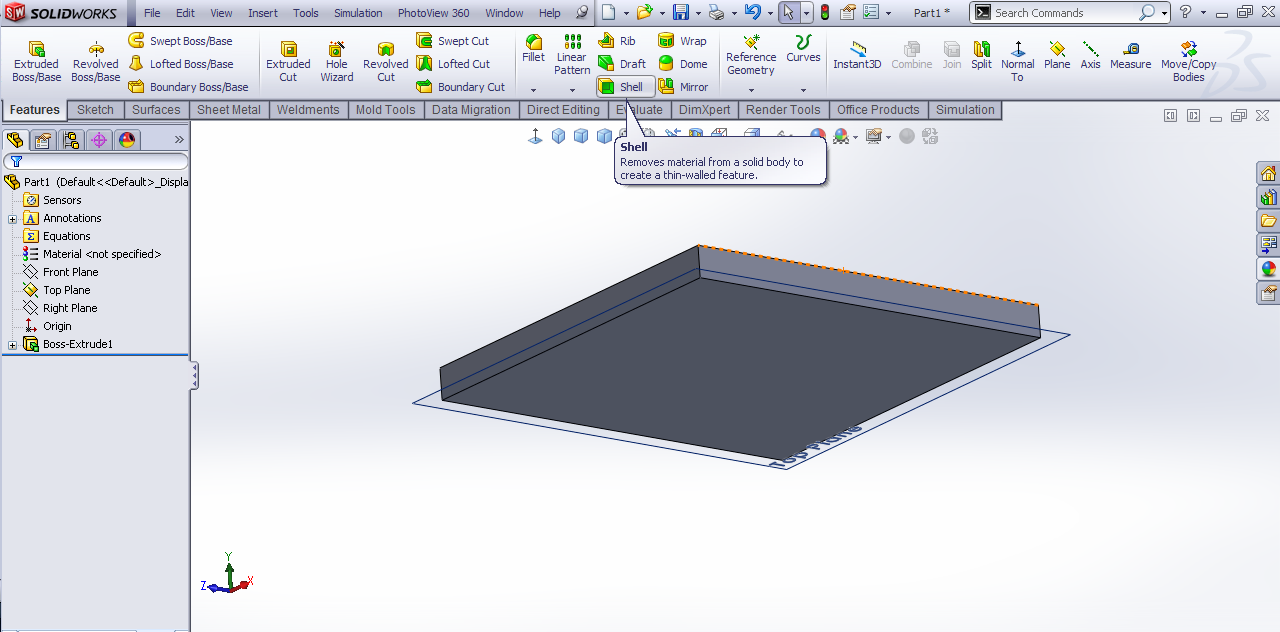Create a reference Axis
1280x632 pixels.
click(1090, 56)
